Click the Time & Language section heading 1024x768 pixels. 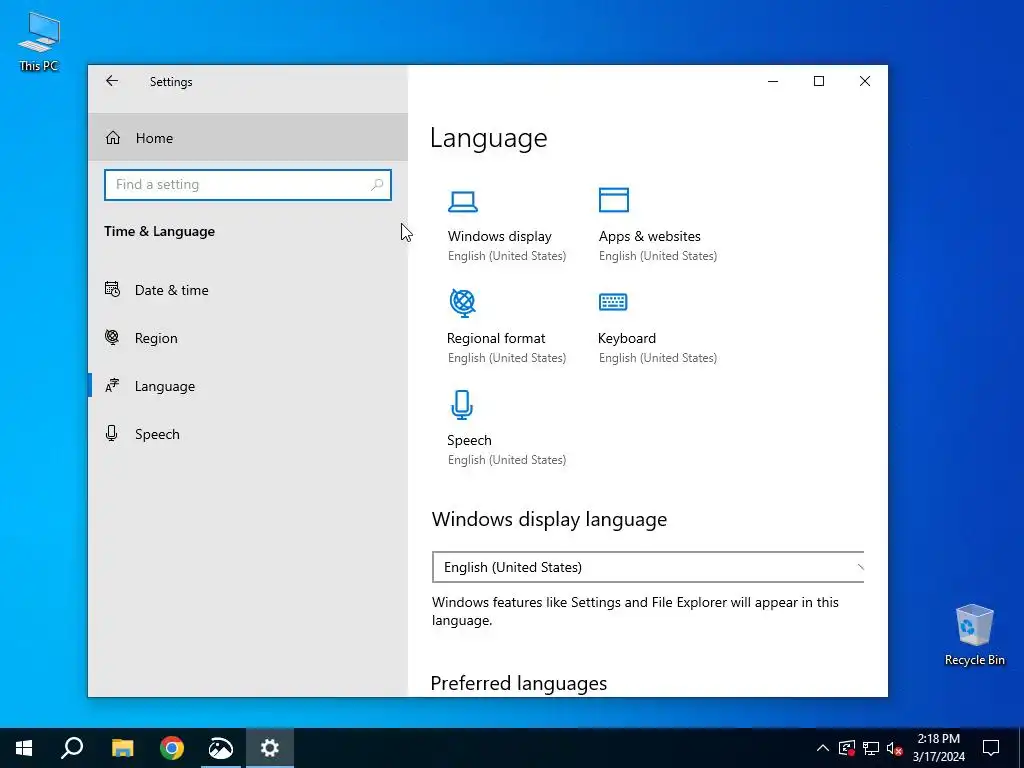pyautogui.click(x=159, y=231)
